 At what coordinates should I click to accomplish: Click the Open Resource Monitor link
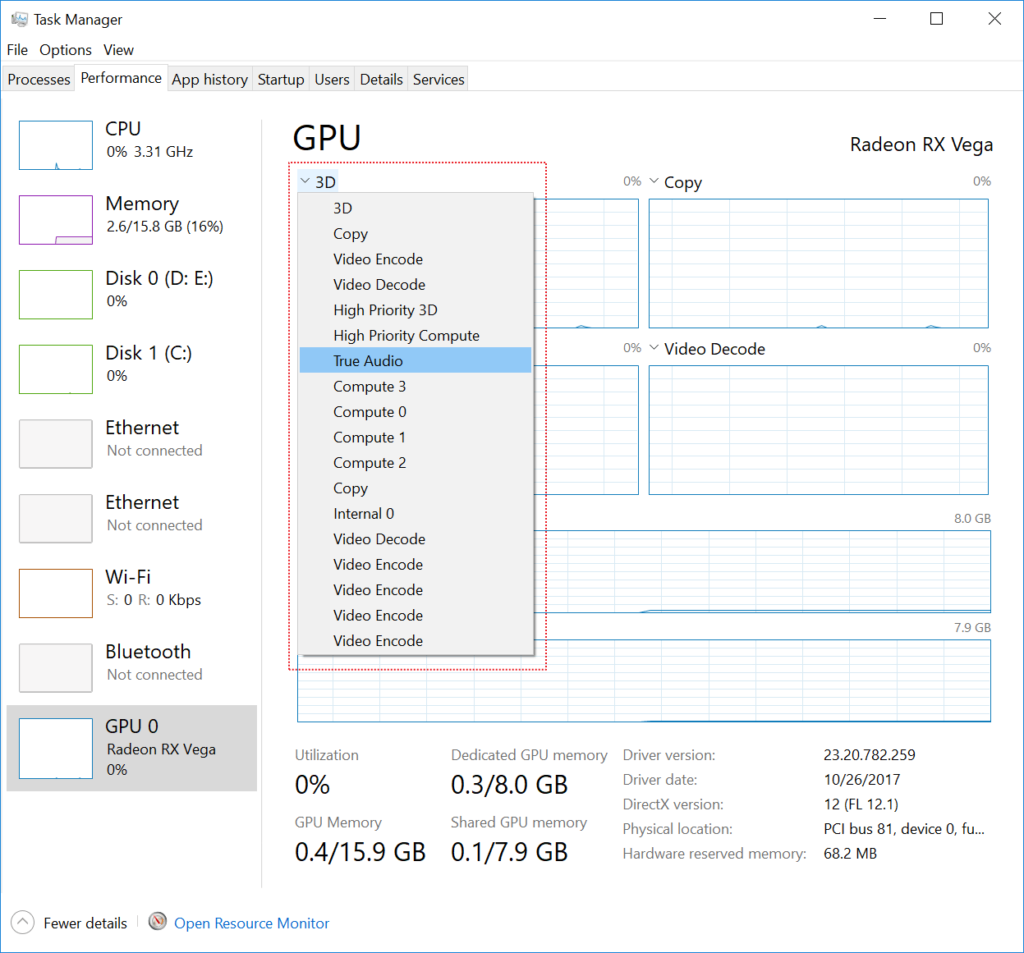251,923
